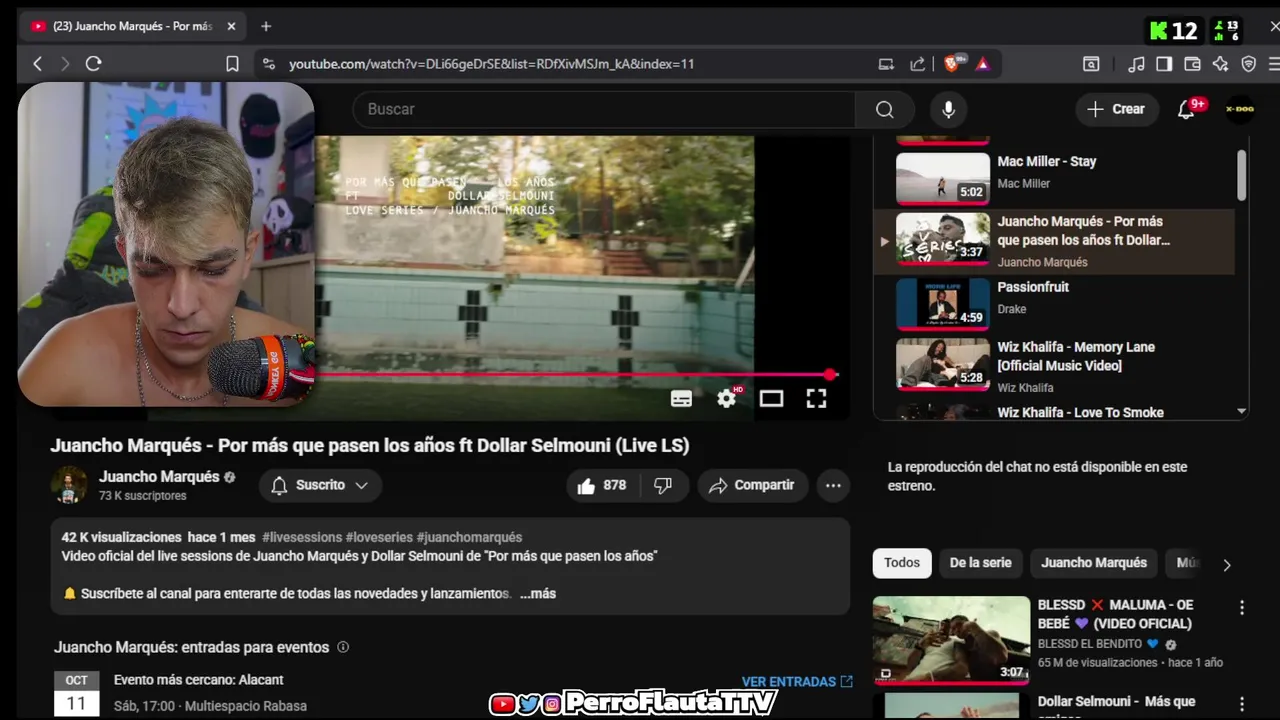Open the Juancho Marqués channel name link
The image size is (1280, 720).
159,477
